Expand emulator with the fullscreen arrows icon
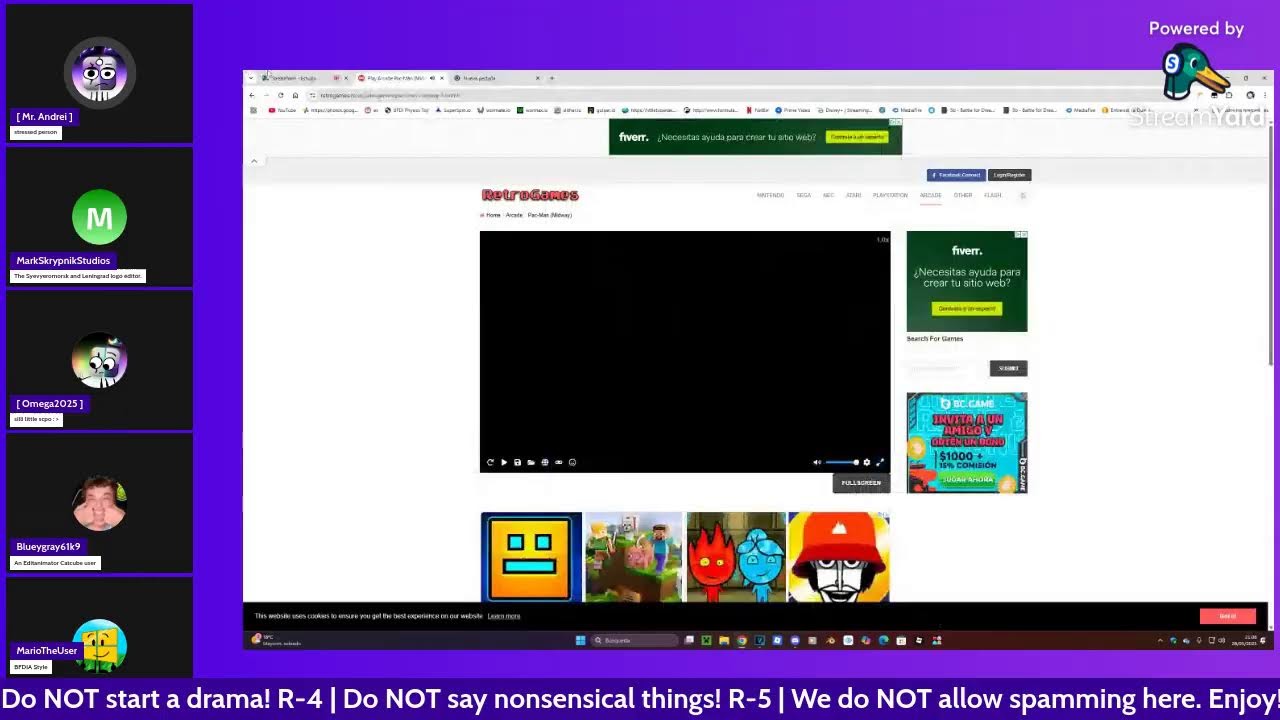1280x720 pixels. pos(880,462)
